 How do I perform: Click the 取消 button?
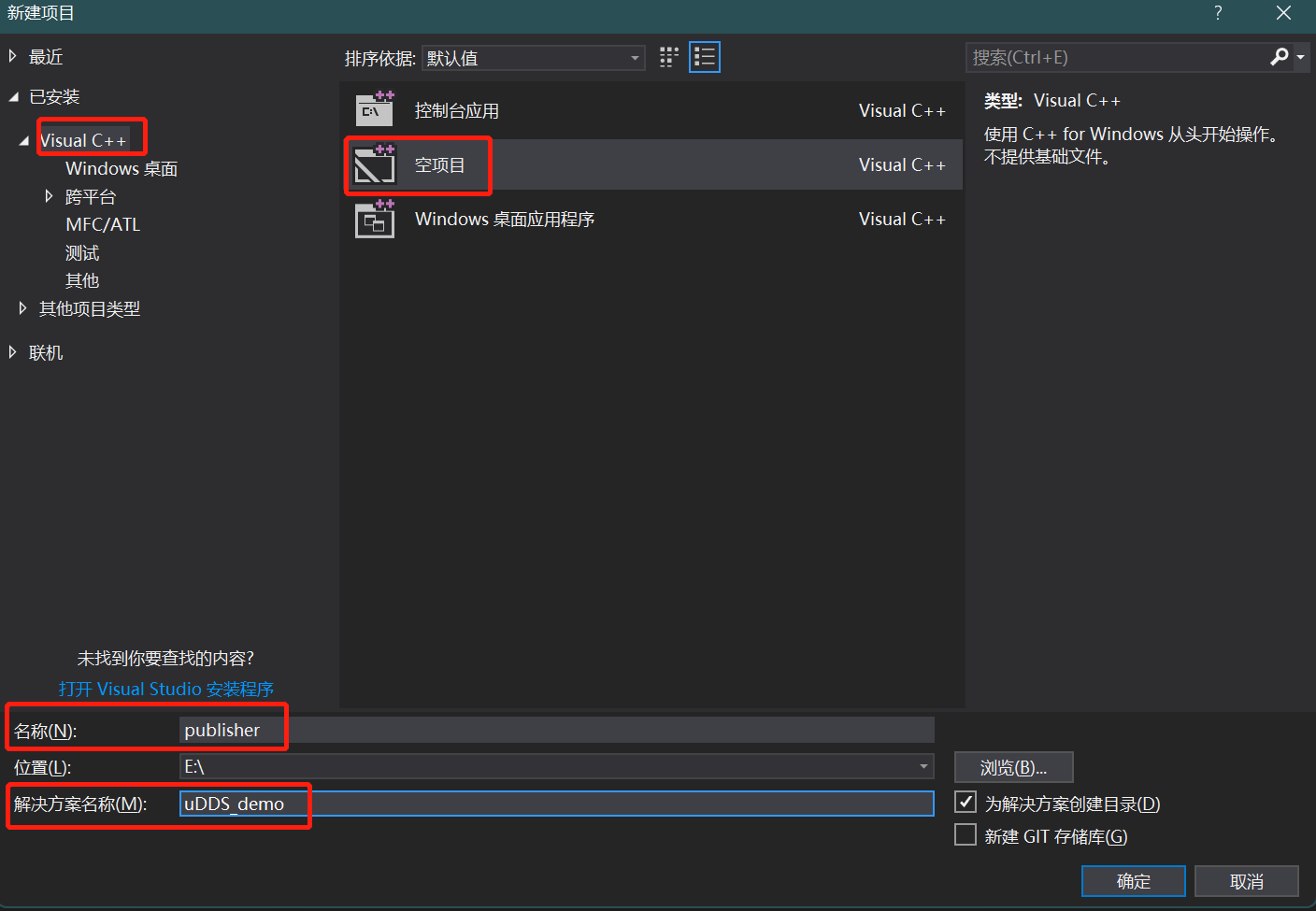[x=1246, y=881]
